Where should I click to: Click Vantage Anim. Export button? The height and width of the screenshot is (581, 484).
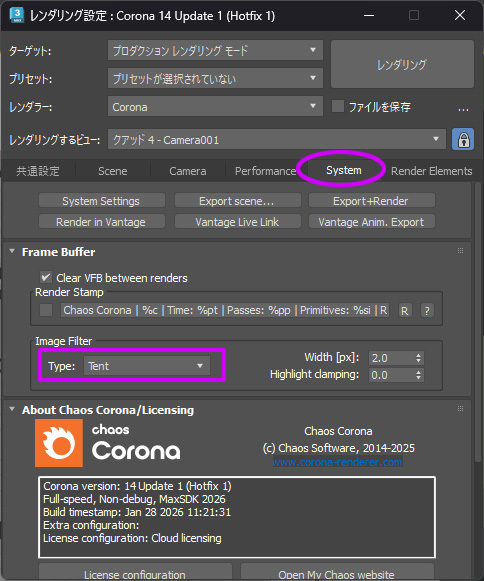click(x=371, y=222)
